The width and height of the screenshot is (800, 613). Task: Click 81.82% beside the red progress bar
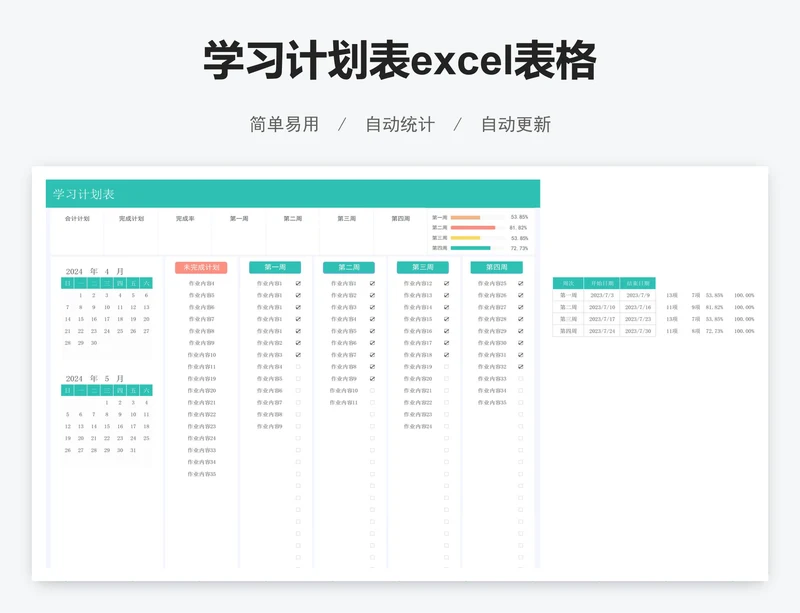pyautogui.click(x=518, y=228)
